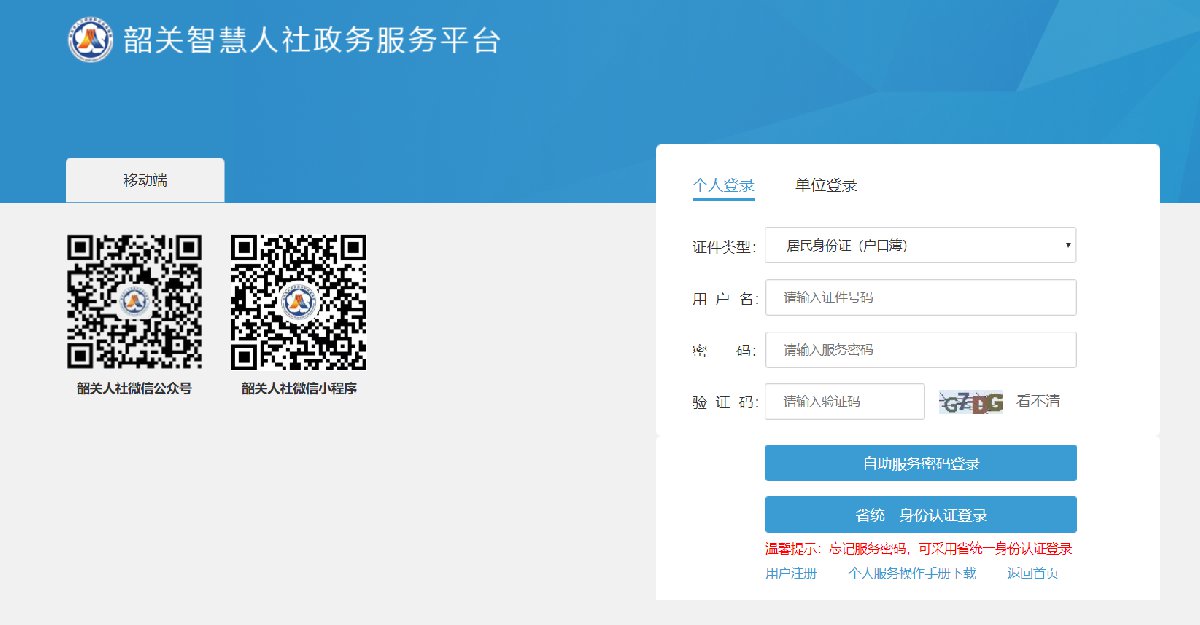1200x625 pixels.
Task: Click the 验证码 input box
Action: pos(844,402)
